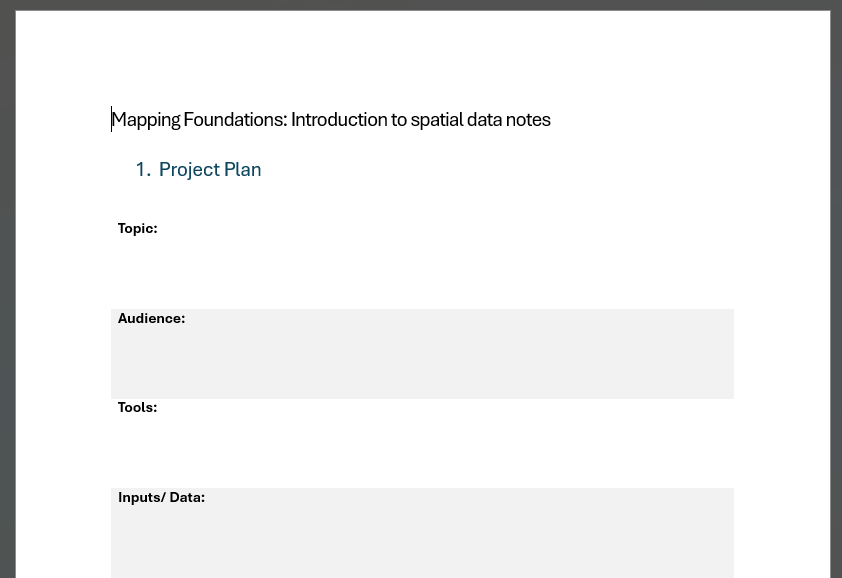
Task: Click the "Topic:" label
Action: click(137, 229)
